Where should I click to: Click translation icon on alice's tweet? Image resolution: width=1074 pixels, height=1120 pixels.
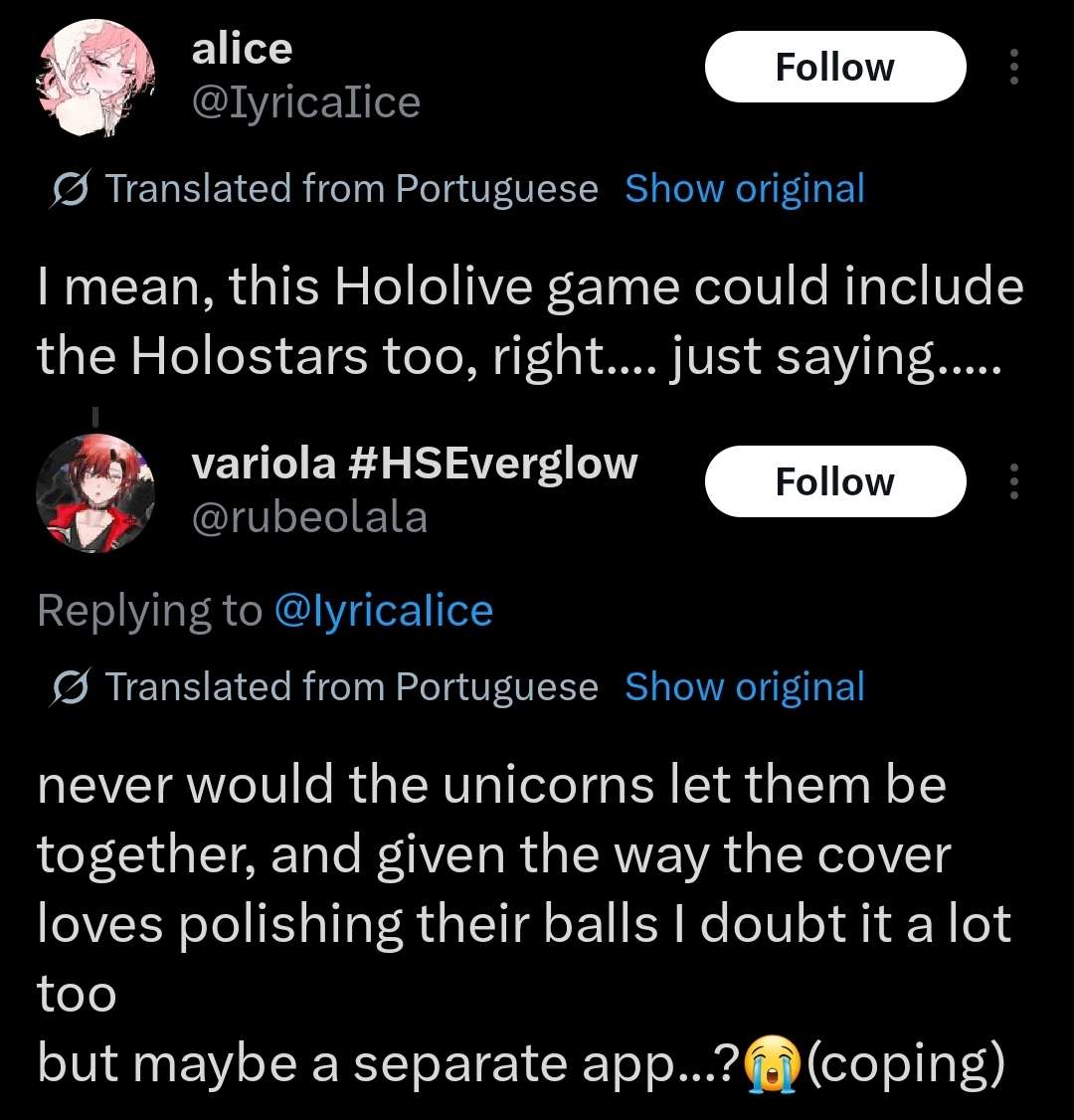(x=70, y=189)
